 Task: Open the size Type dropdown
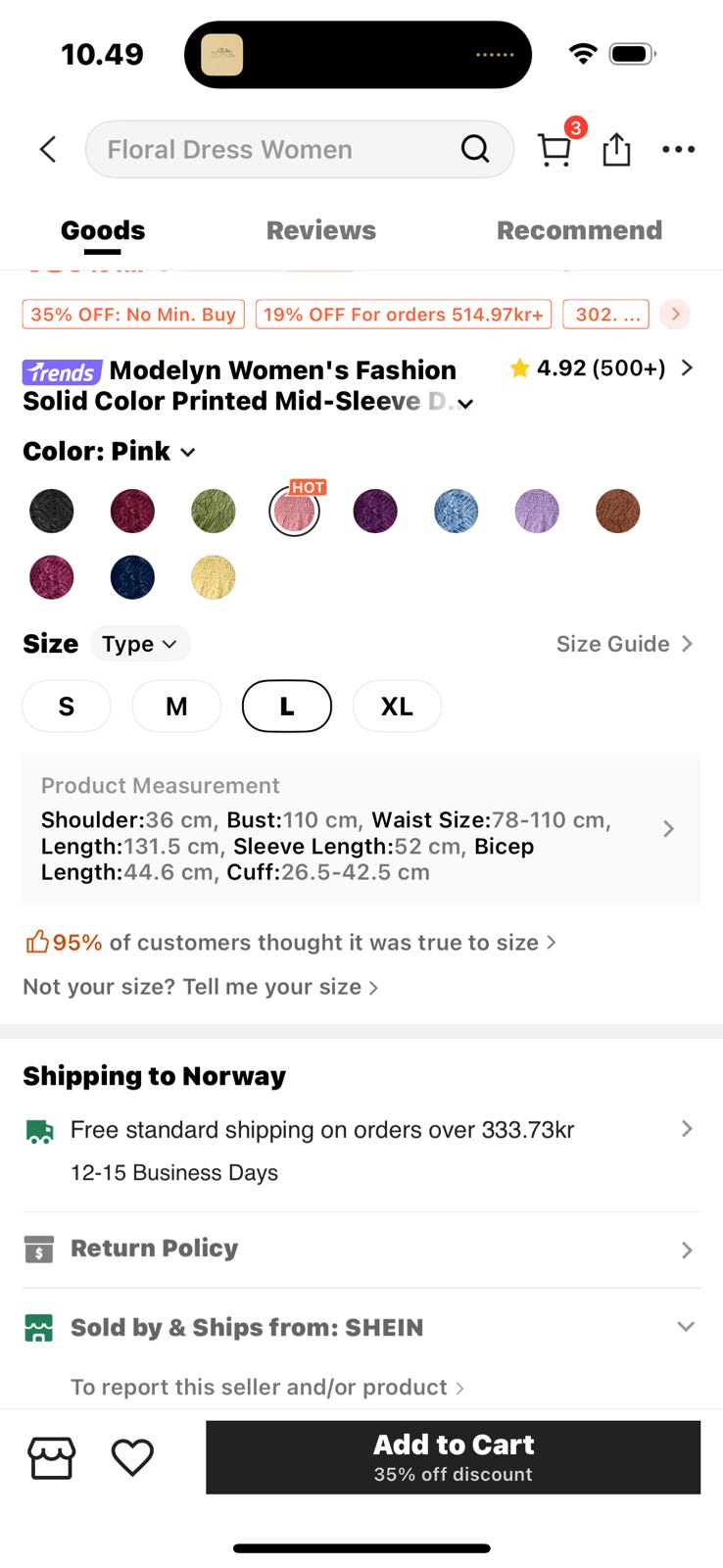[x=140, y=644]
